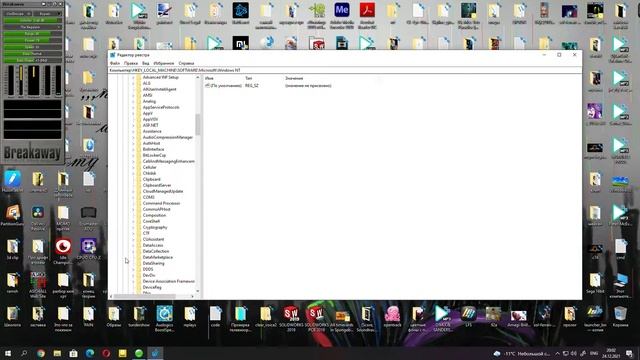Select the Idle Champions desktop icon
The height and width of the screenshot is (360, 640).
pyautogui.click(x=63, y=251)
